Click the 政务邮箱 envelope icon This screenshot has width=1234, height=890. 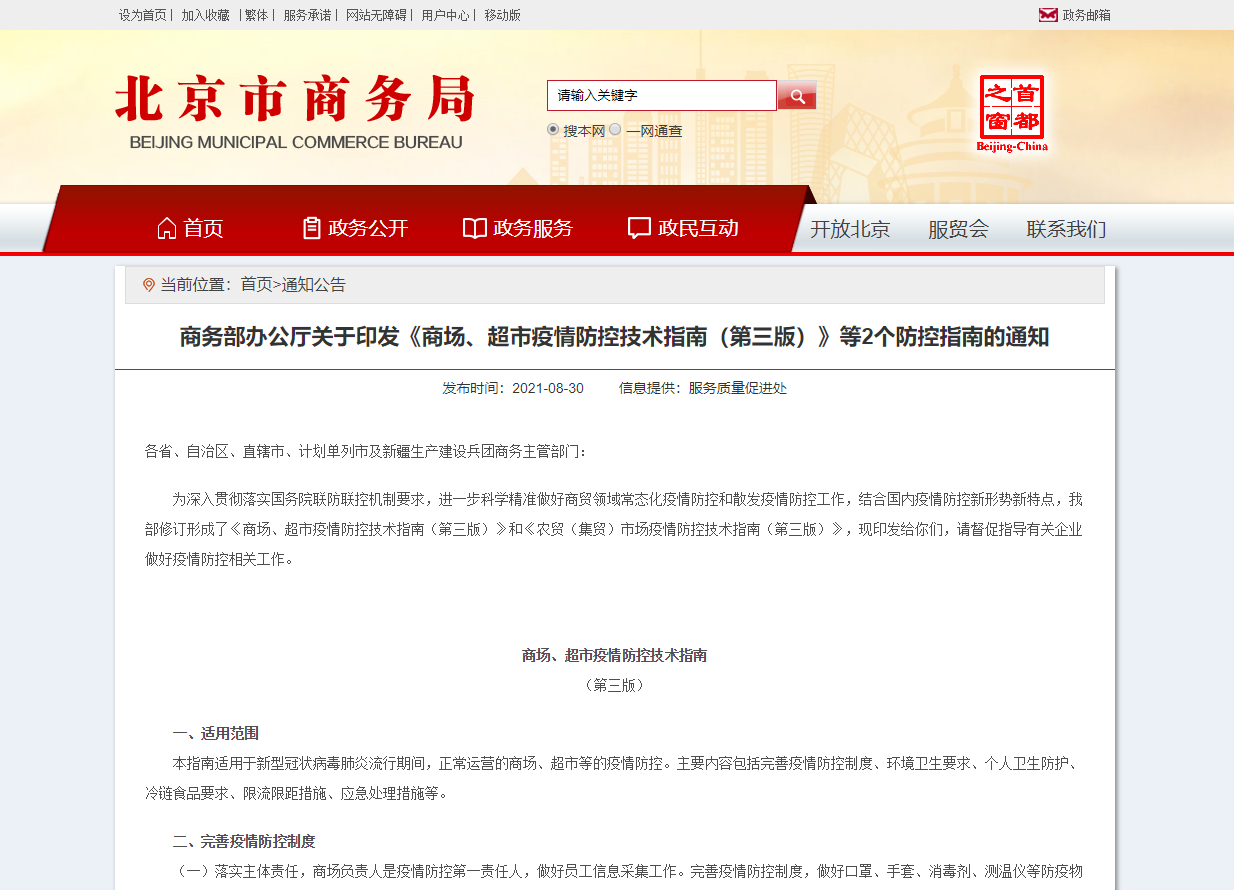click(x=1048, y=15)
